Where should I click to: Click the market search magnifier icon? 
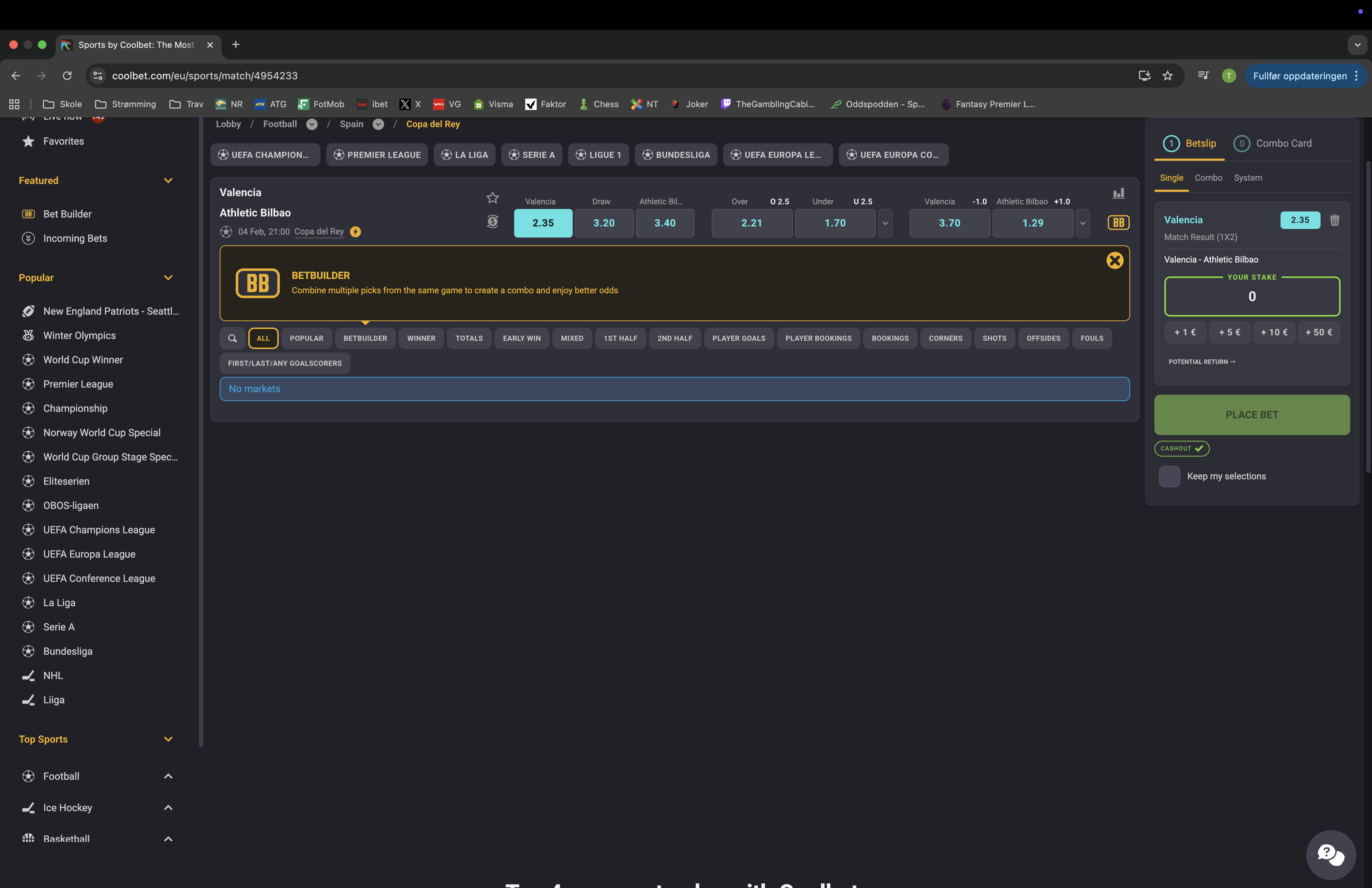[232, 338]
